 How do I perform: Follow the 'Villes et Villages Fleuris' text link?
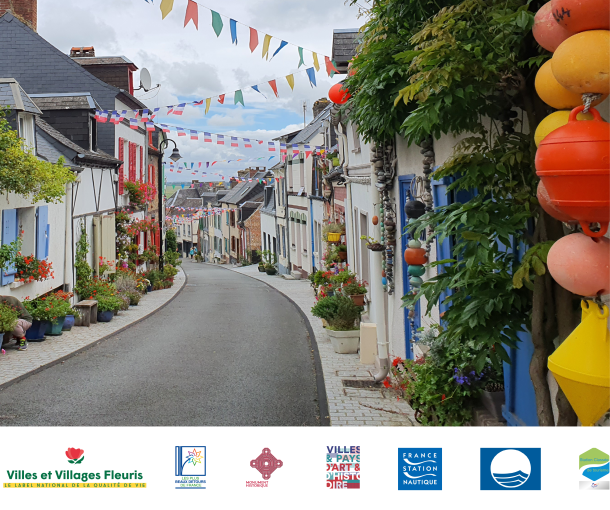tap(74, 475)
